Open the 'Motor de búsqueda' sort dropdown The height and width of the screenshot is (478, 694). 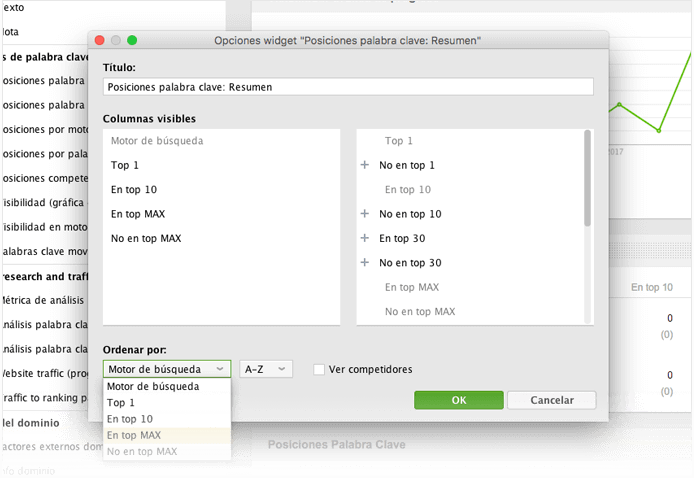(166, 369)
